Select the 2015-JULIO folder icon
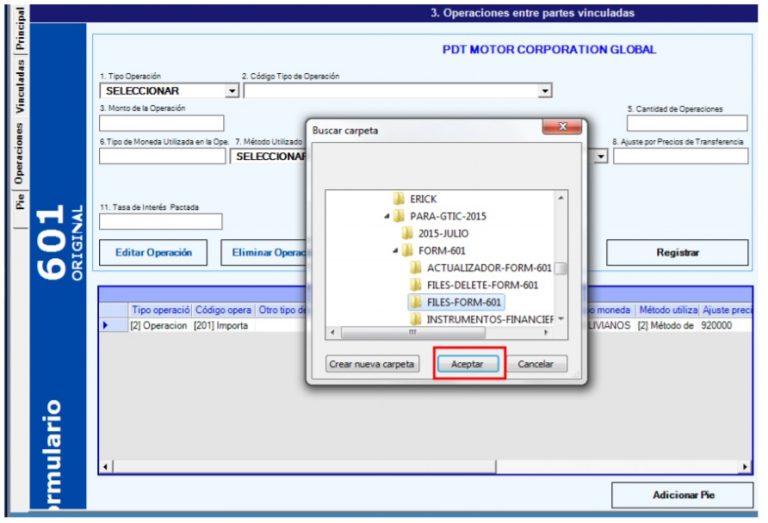 [407, 233]
